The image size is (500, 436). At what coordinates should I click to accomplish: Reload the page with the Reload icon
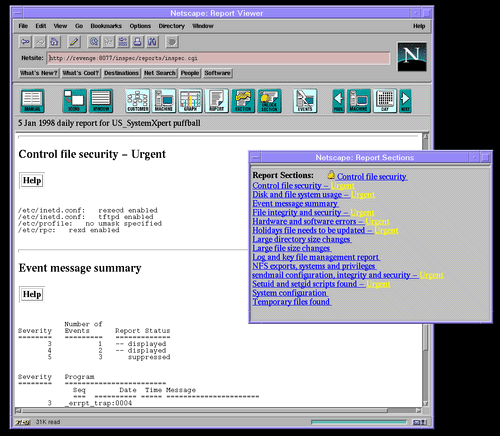coord(94,42)
